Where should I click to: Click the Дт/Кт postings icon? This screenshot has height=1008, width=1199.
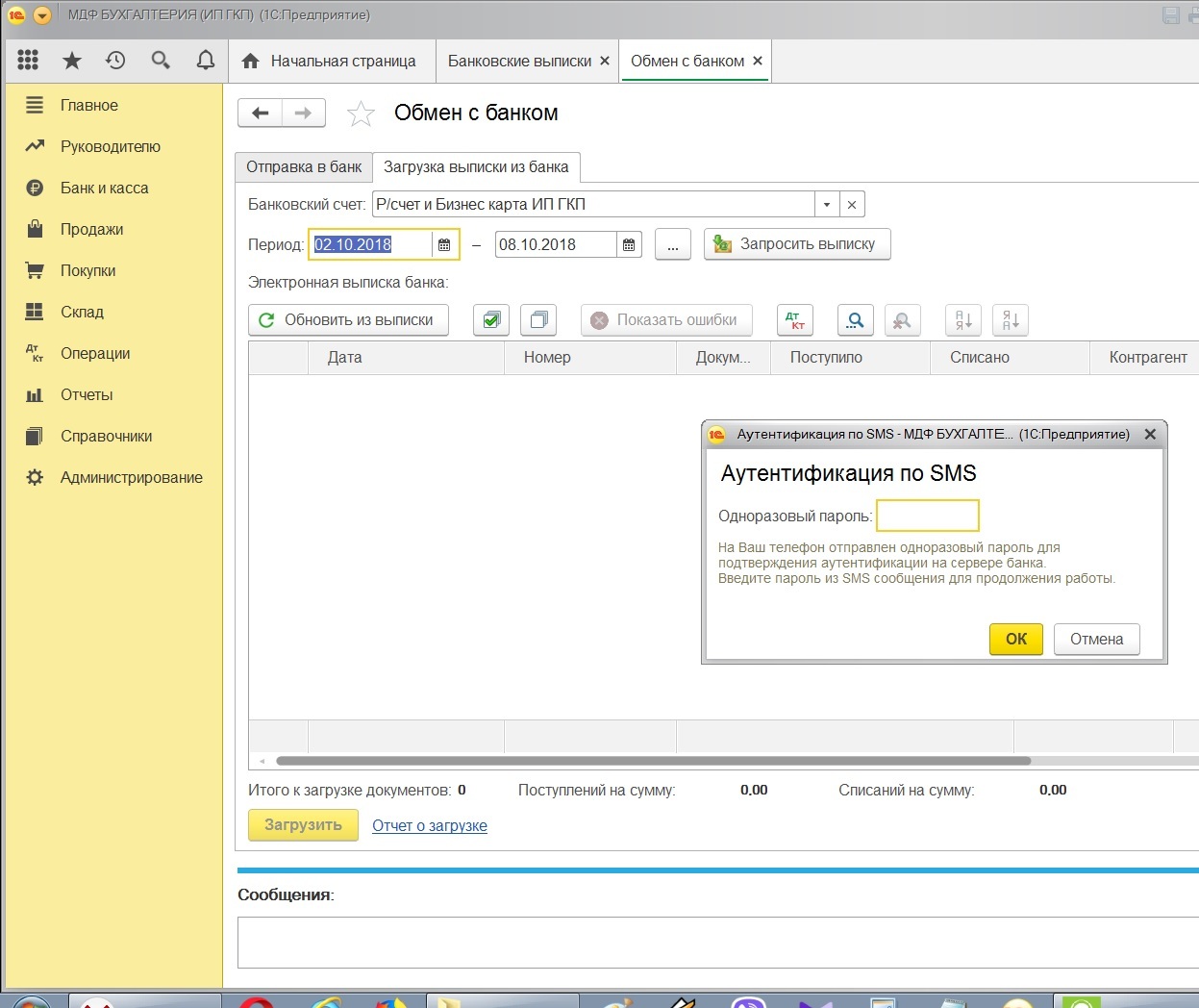[794, 320]
